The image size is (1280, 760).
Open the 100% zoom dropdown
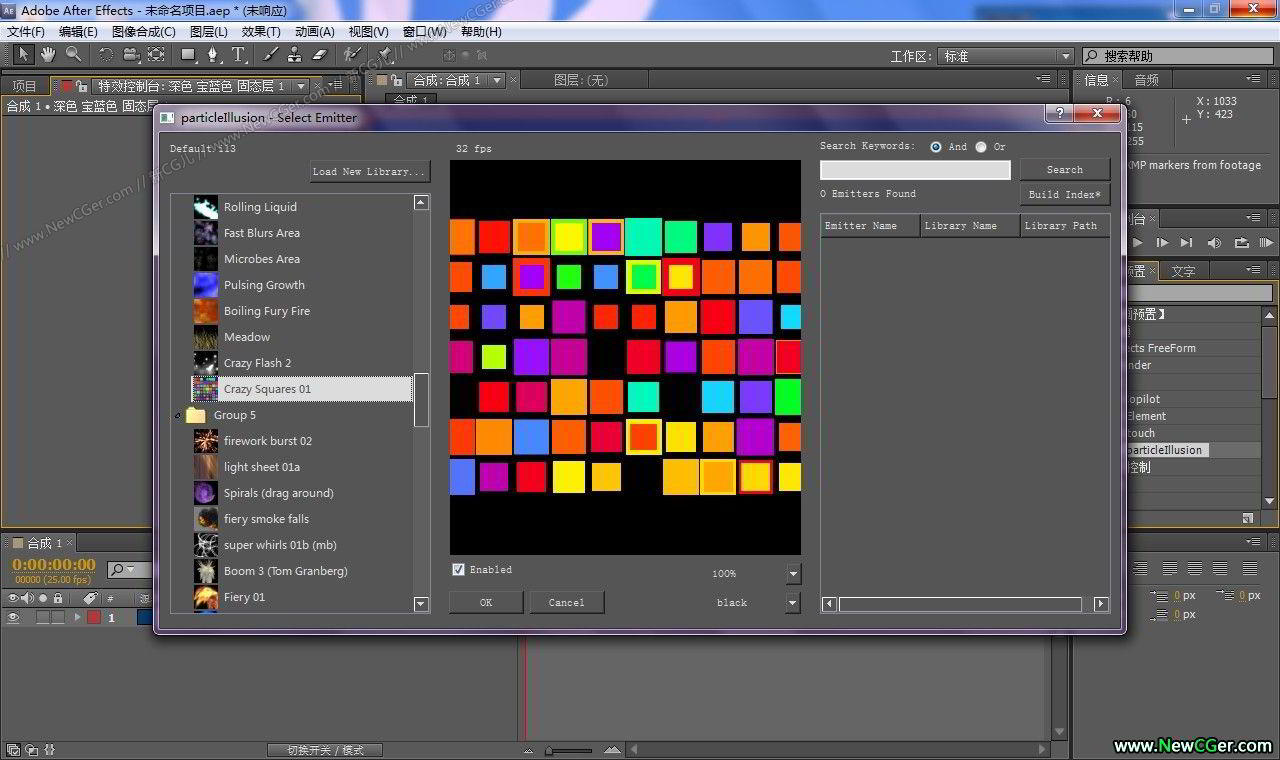(x=793, y=574)
